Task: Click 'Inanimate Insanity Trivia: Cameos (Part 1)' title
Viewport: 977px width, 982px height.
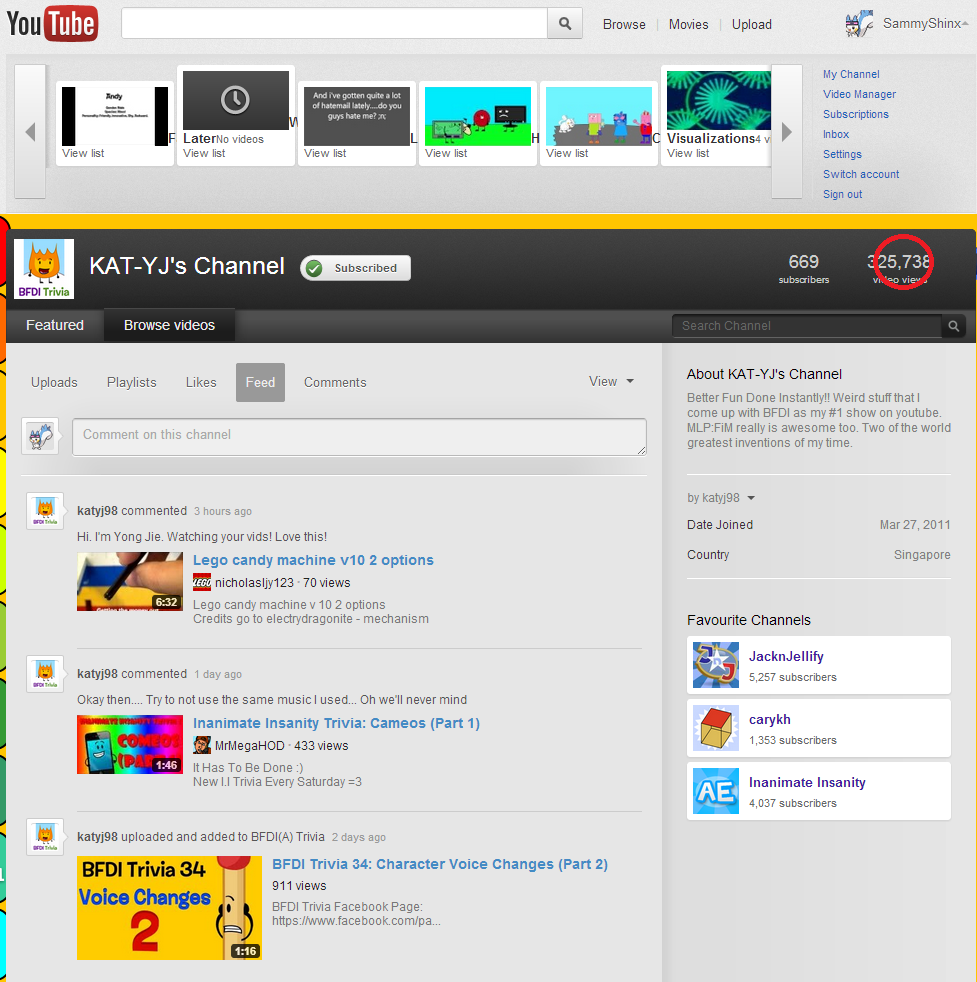Action: pyautogui.click(x=336, y=723)
